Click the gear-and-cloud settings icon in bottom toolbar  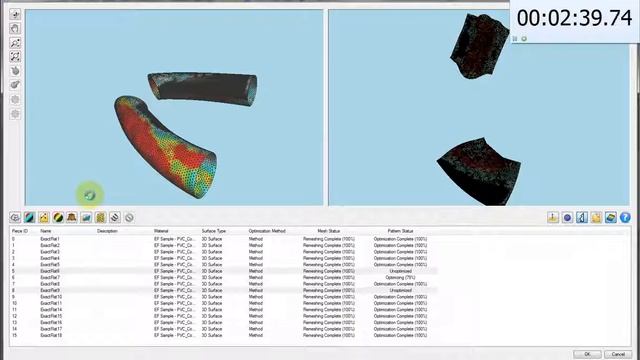tap(15, 218)
